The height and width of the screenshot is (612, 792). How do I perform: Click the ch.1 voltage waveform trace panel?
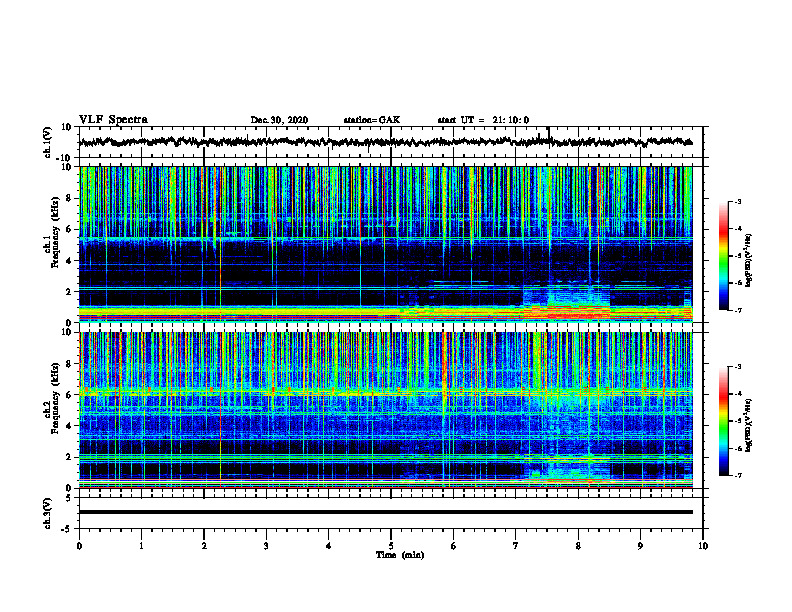391,142
